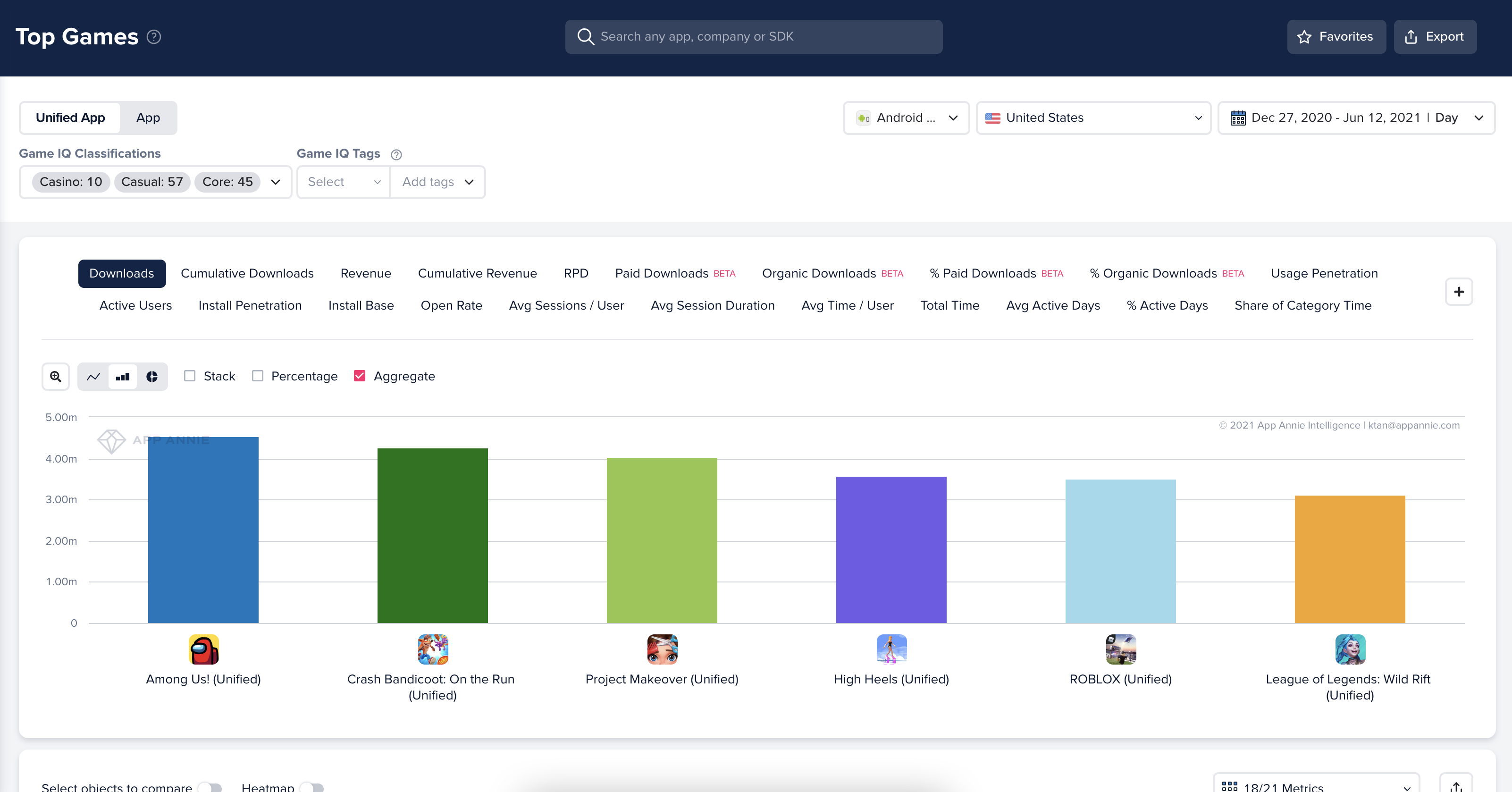The image size is (1512, 792).
Task: Uncheck the Aggregate checkbox
Action: [360, 376]
